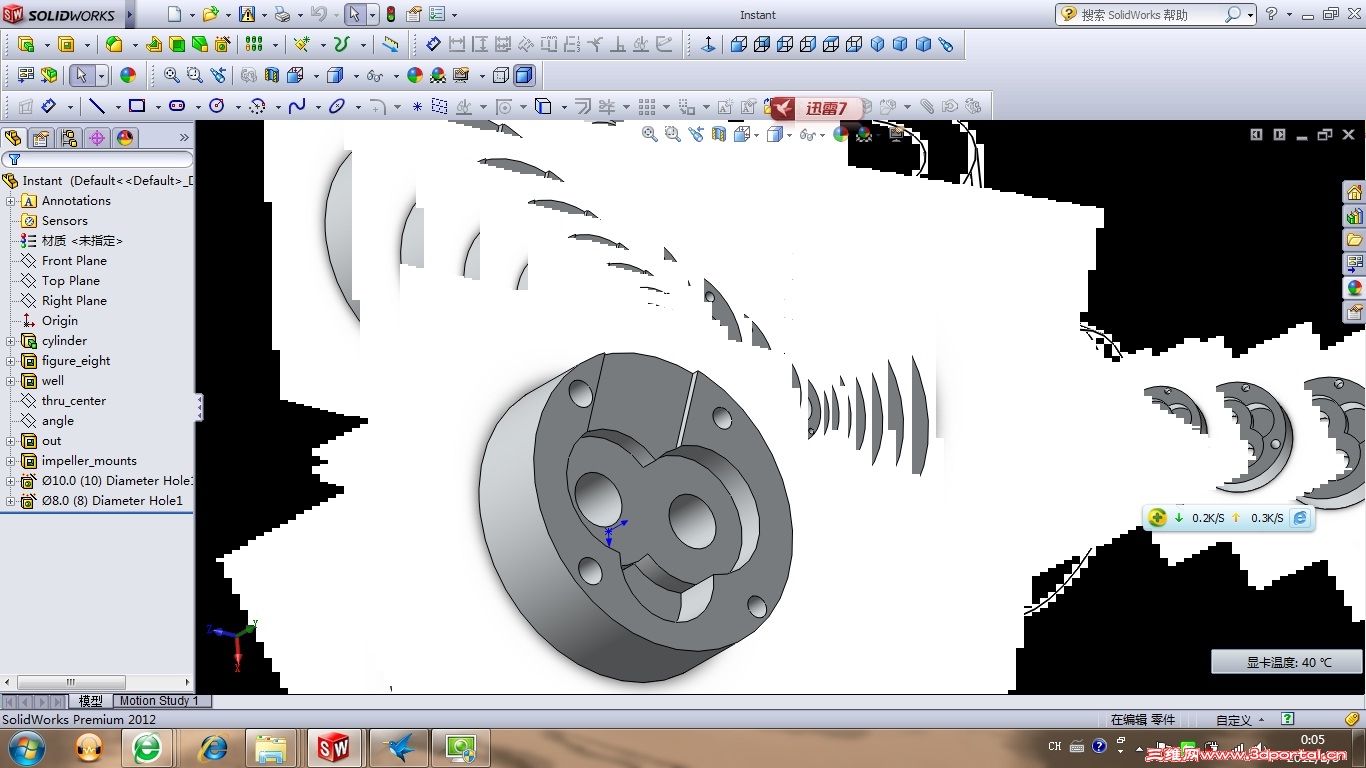The image size is (1366, 768).
Task: Click the Zoom to Area icon in the View toolbar
Action: [195, 75]
